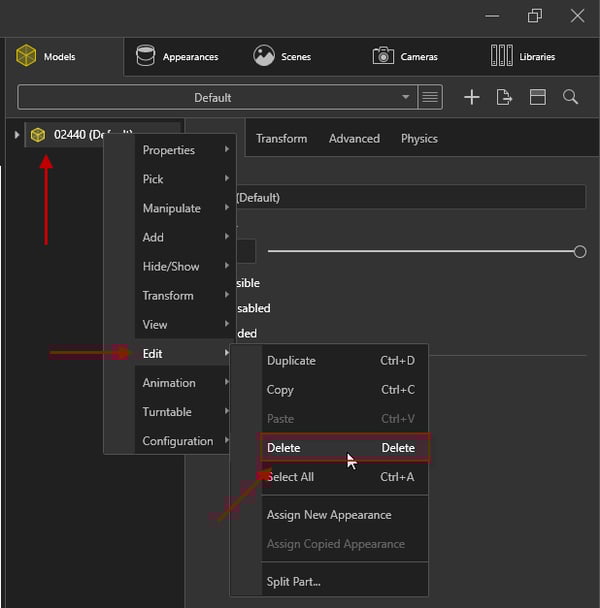Switch to the Transform properties tab
Screen dimensions: 600x608
pyautogui.click(x=282, y=139)
